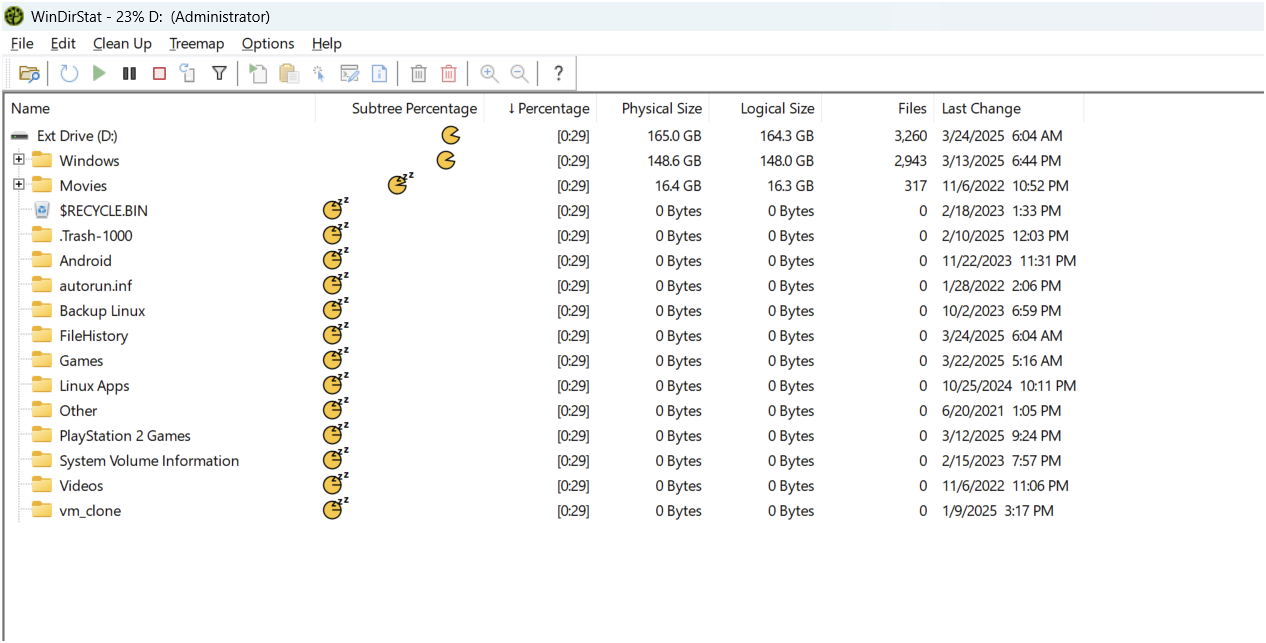1266x643 pixels.
Task: Select System Volume Information folder
Action: (x=149, y=461)
